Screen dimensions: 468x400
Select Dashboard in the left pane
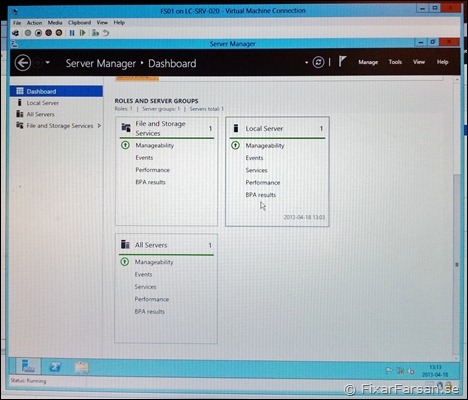point(56,91)
